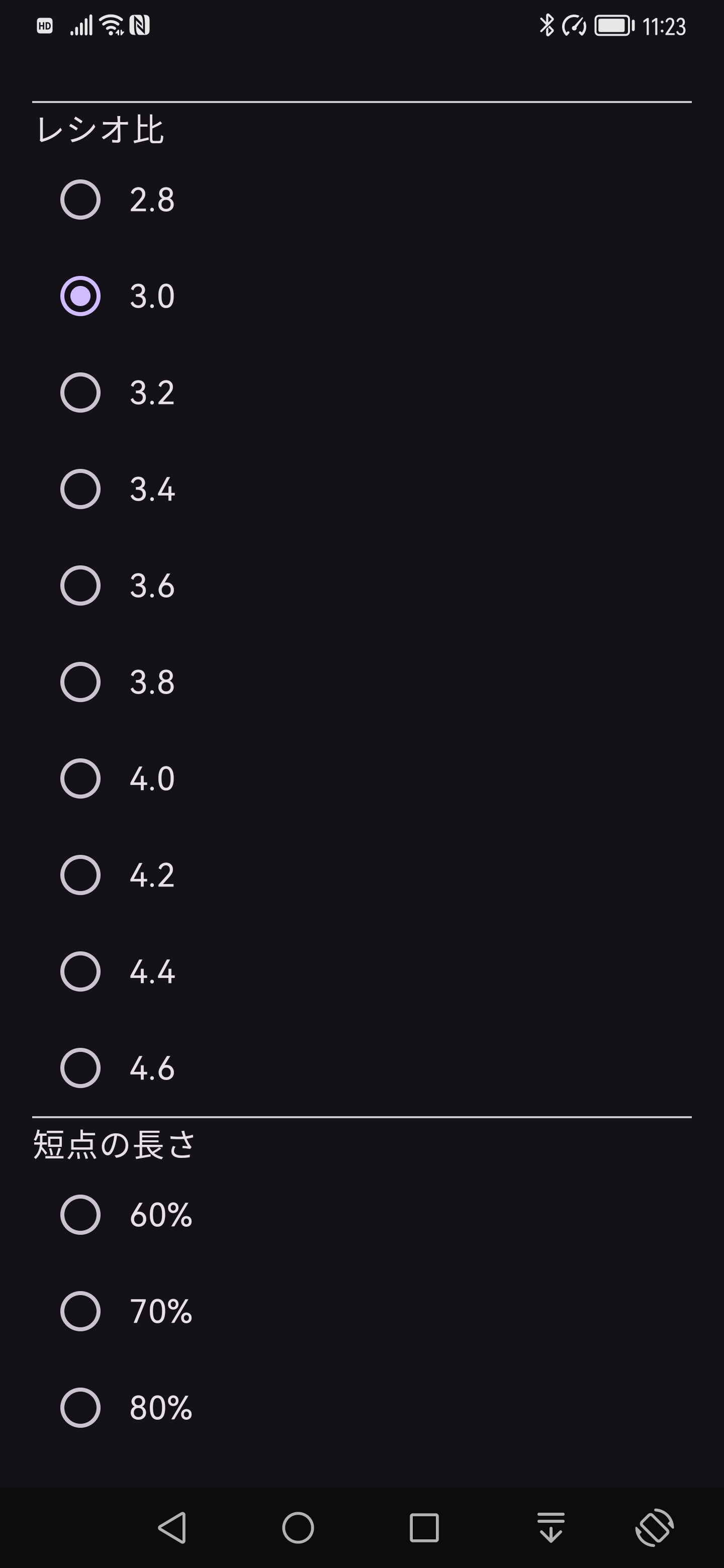Tap the Bluetooth status icon
The width and height of the screenshot is (724, 1568).
(x=547, y=26)
